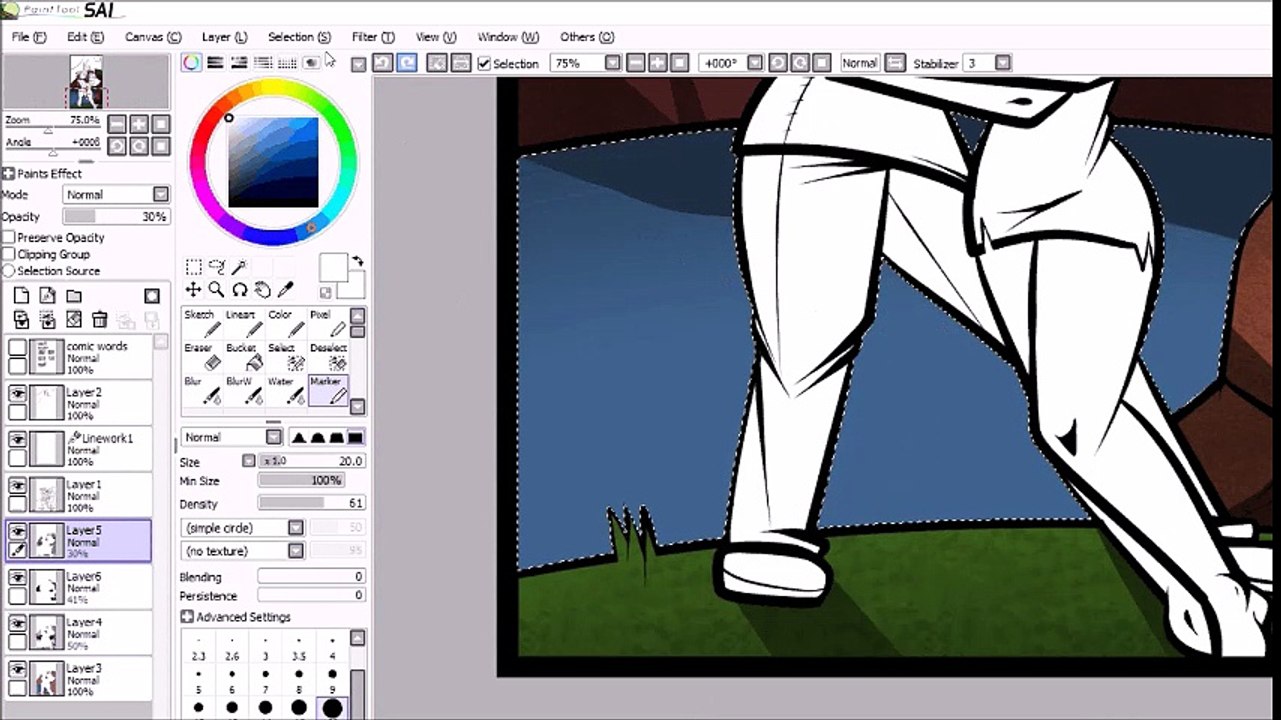Delete the current layer with trash icon
The height and width of the screenshot is (720, 1281).
(x=99, y=320)
